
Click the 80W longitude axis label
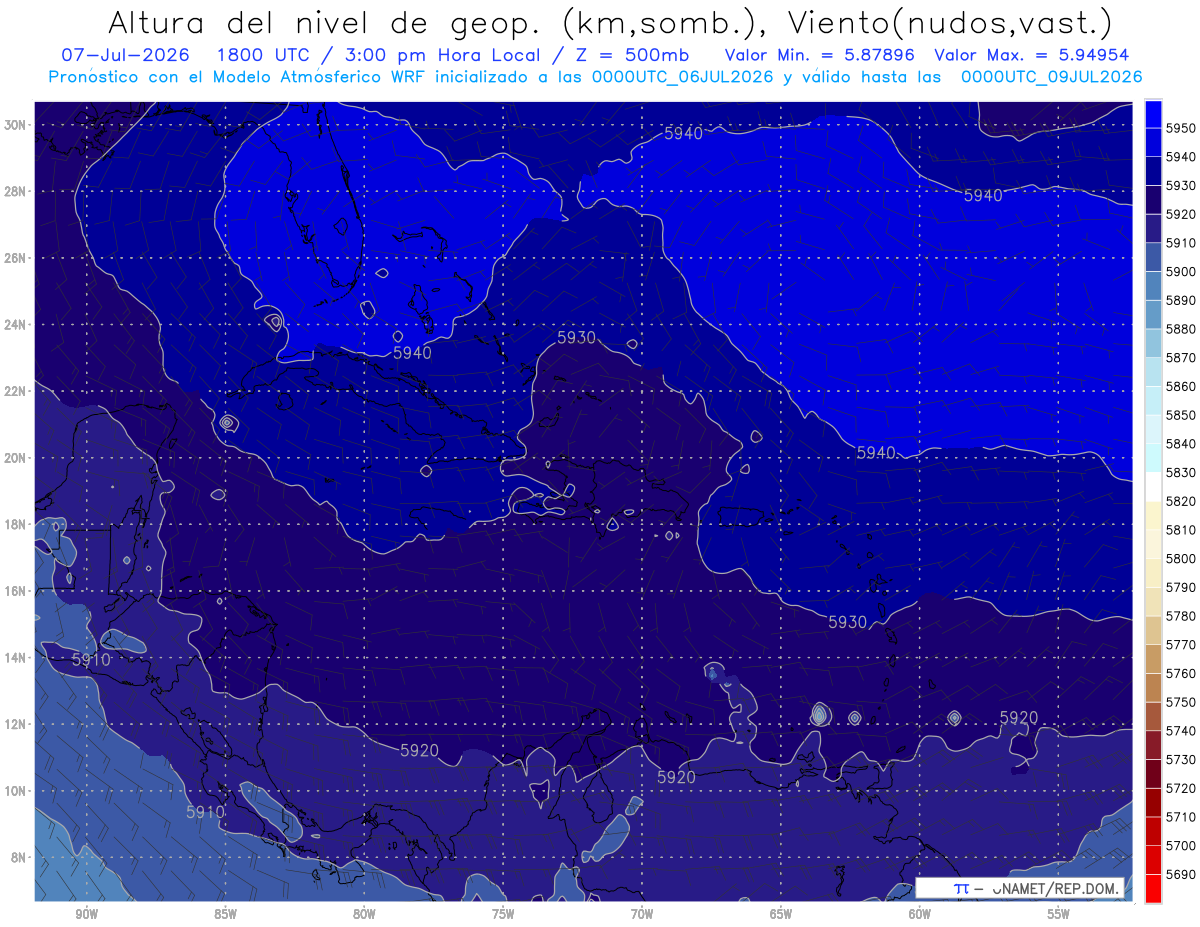[364, 915]
